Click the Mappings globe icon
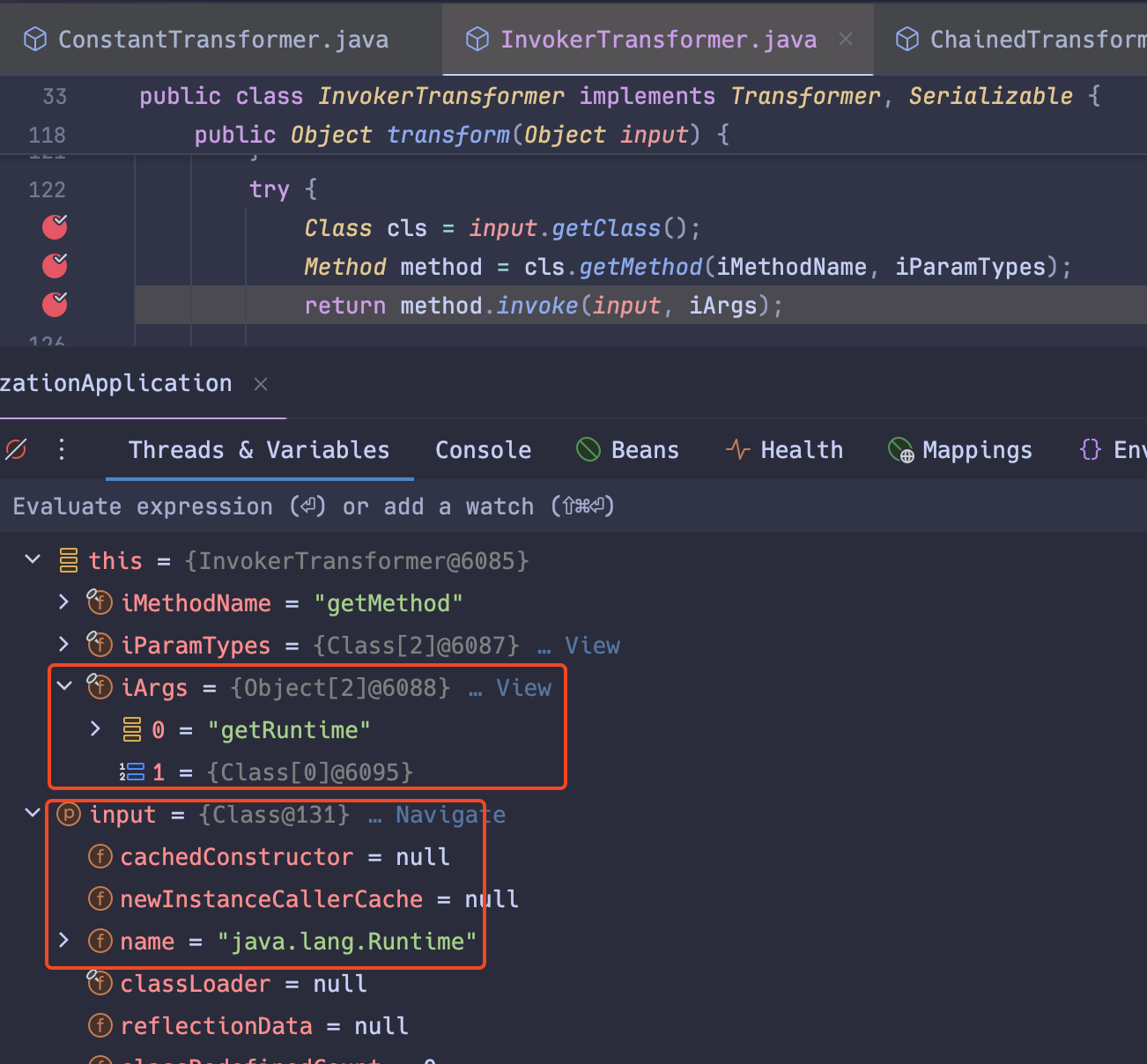 [x=899, y=449]
